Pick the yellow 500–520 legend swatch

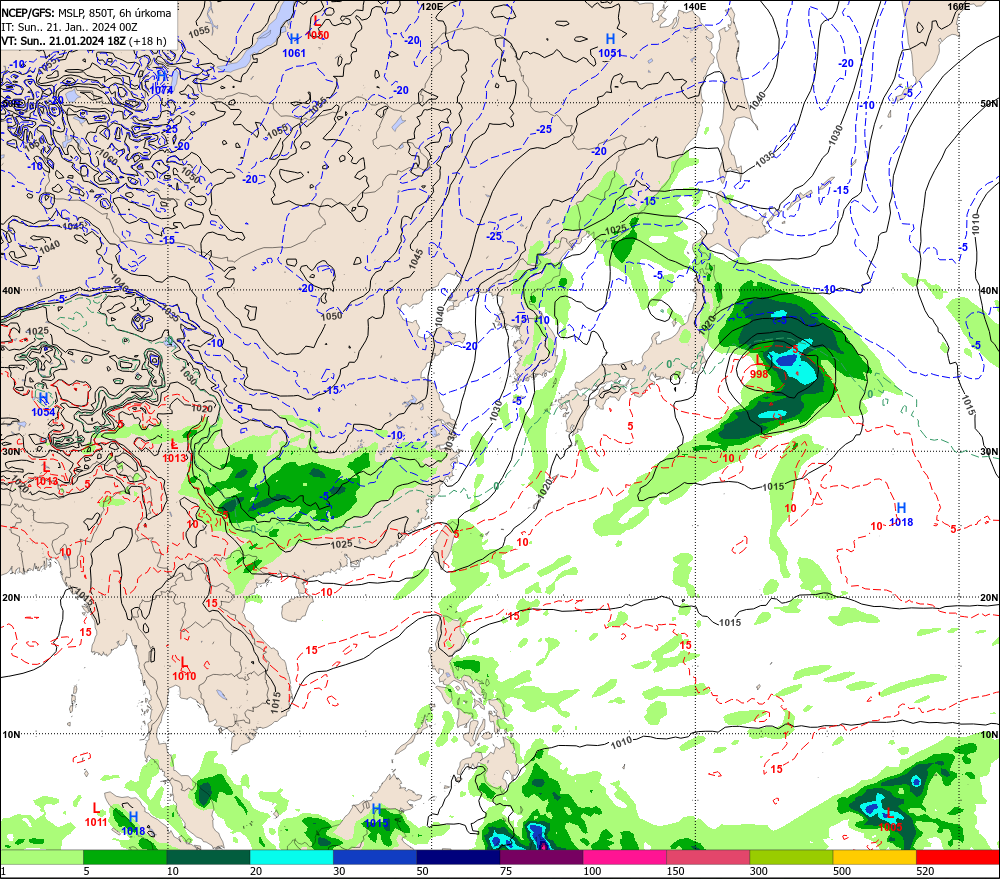874,857
